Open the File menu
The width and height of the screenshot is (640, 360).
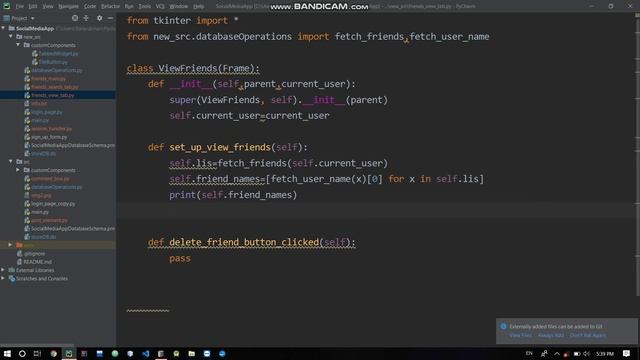pos(20,6)
